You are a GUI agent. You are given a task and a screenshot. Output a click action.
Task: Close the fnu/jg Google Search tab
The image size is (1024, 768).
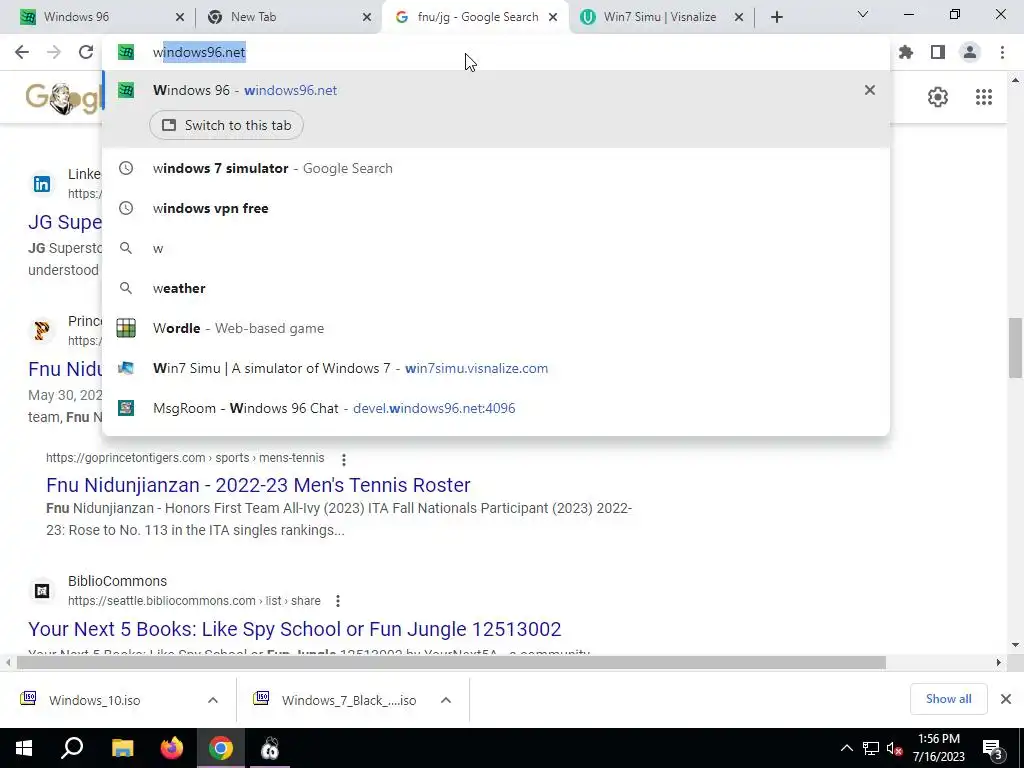point(553,17)
